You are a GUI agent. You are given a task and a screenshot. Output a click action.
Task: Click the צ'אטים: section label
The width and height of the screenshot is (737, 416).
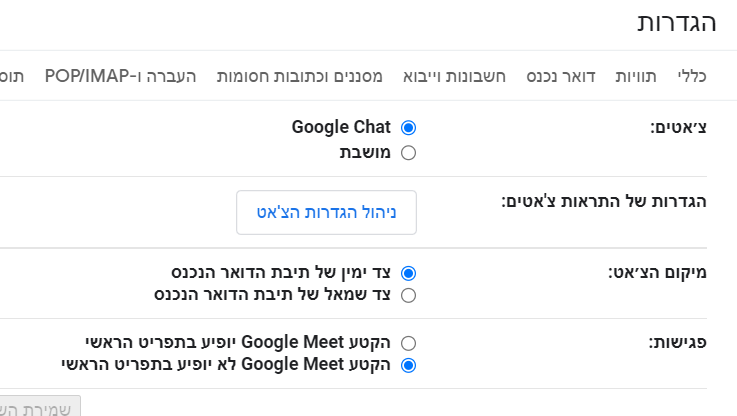pos(679,129)
